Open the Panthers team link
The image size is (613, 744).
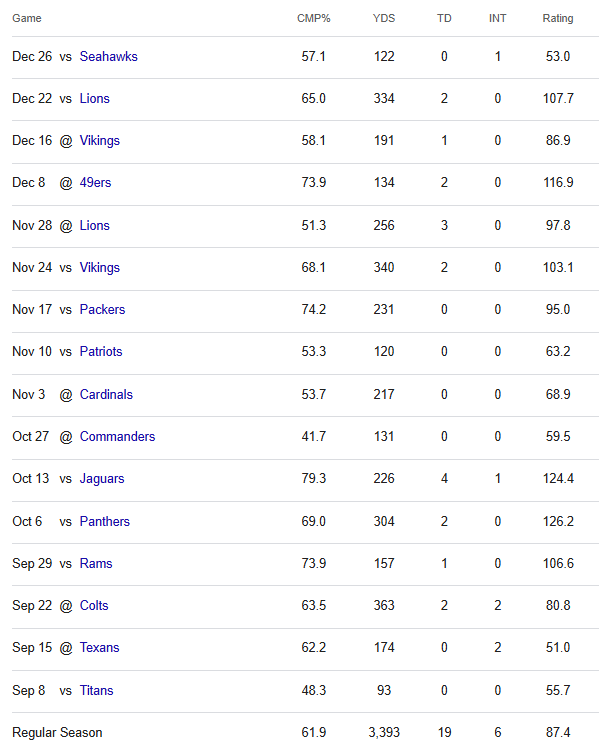104,522
